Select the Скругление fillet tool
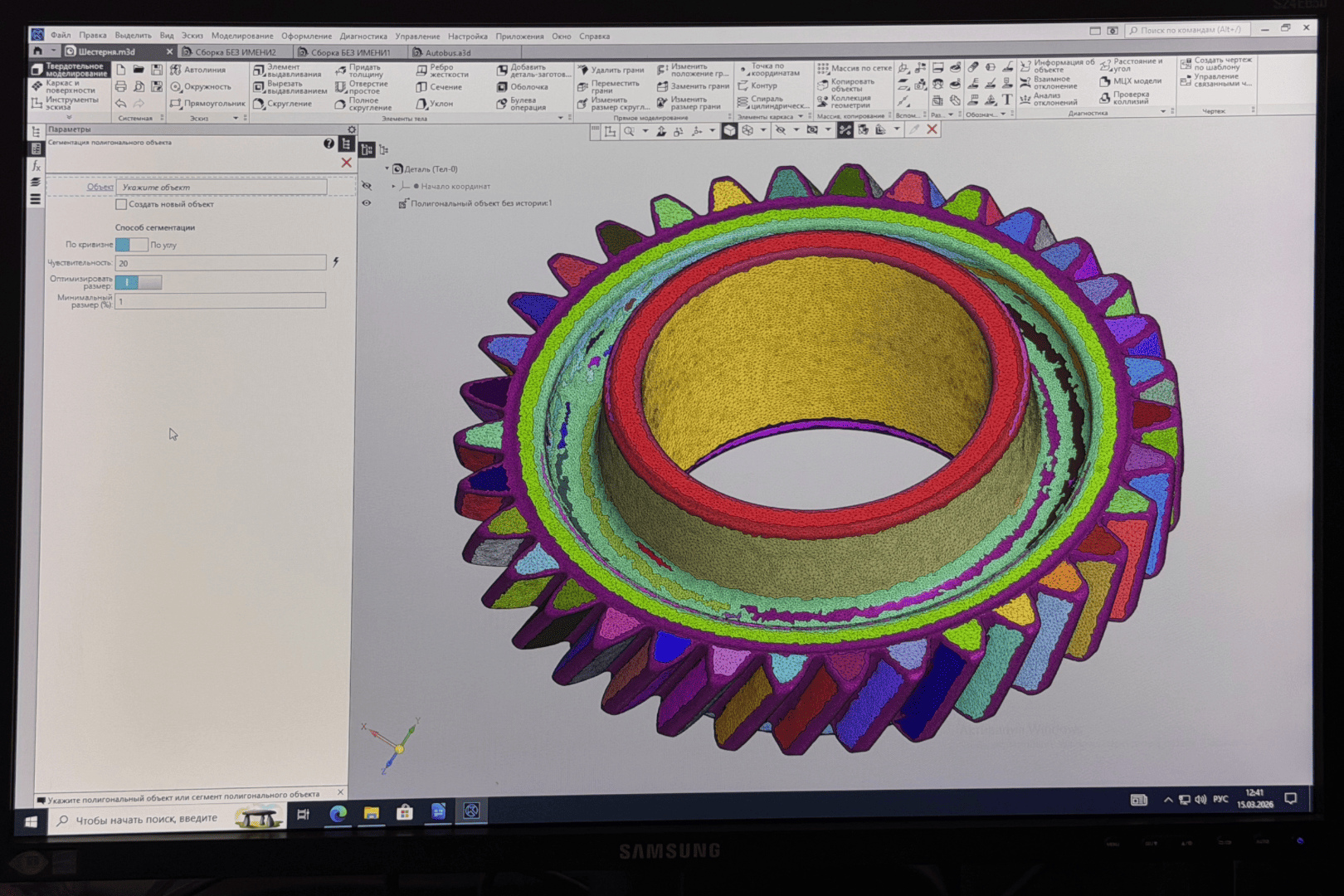 point(282,105)
